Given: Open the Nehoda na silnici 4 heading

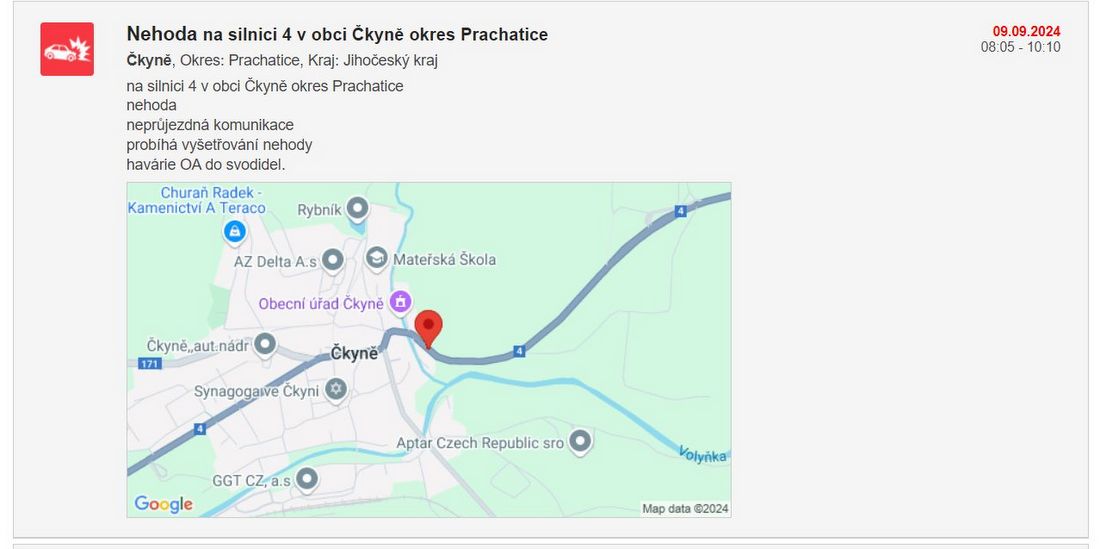Looking at the screenshot, I should [x=337, y=34].
